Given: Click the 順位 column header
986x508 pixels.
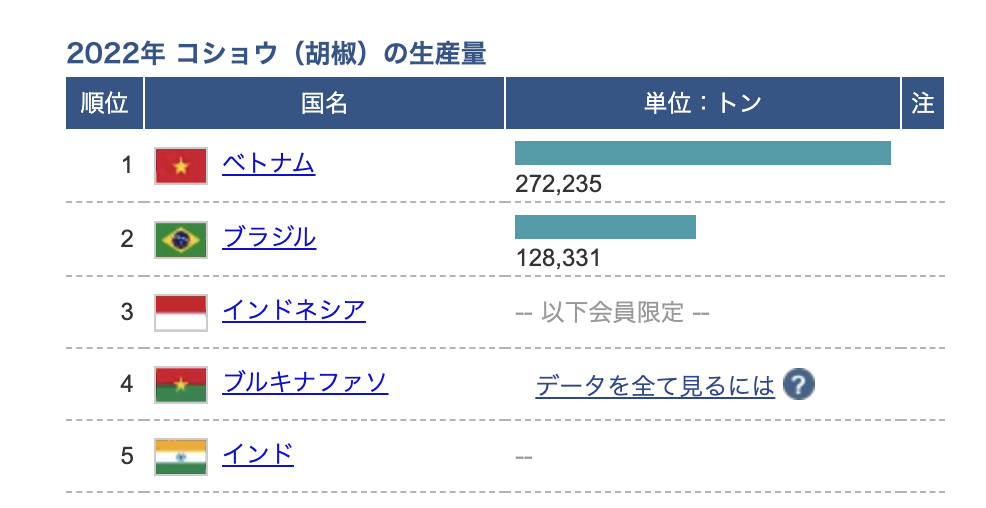Looking at the screenshot, I should click(x=105, y=103).
